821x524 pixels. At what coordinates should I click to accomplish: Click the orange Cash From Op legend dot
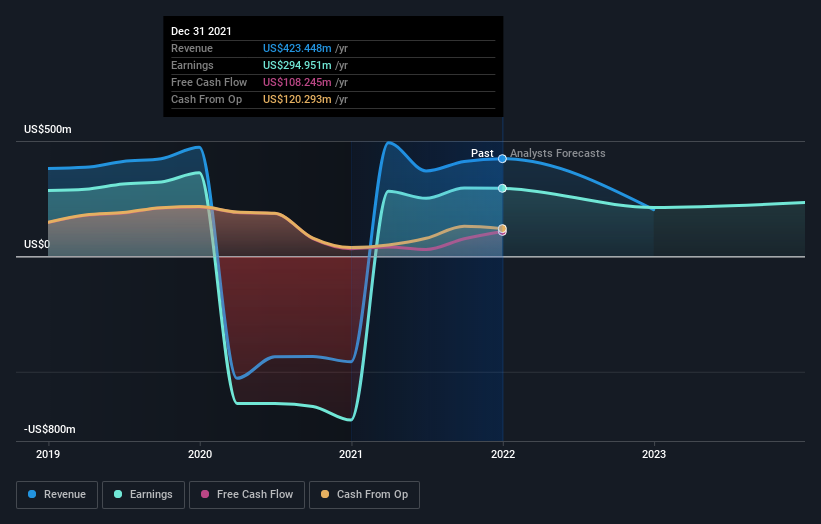click(x=325, y=494)
